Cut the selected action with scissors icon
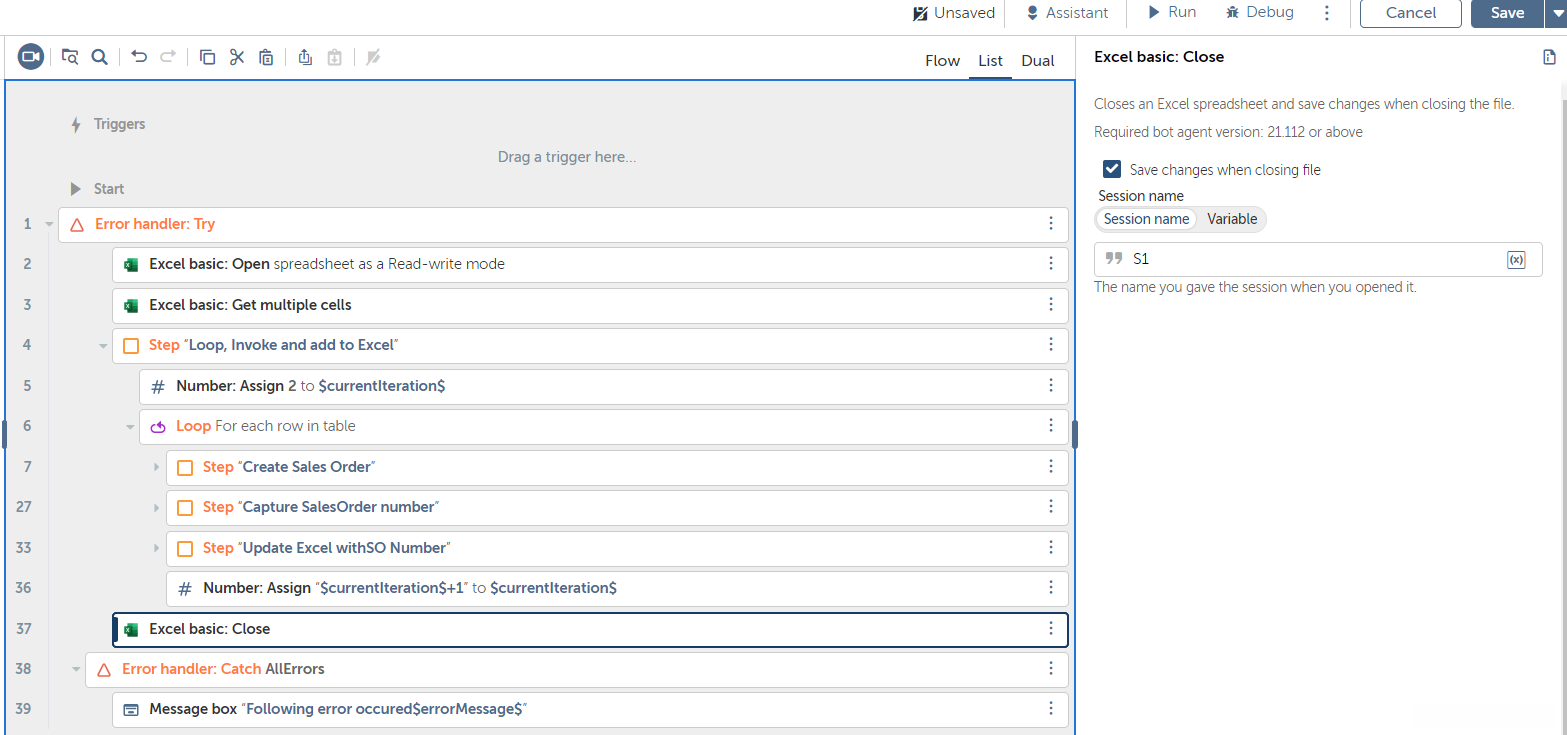Image resolution: width=1567 pixels, height=735 pixels. point(237,57)
